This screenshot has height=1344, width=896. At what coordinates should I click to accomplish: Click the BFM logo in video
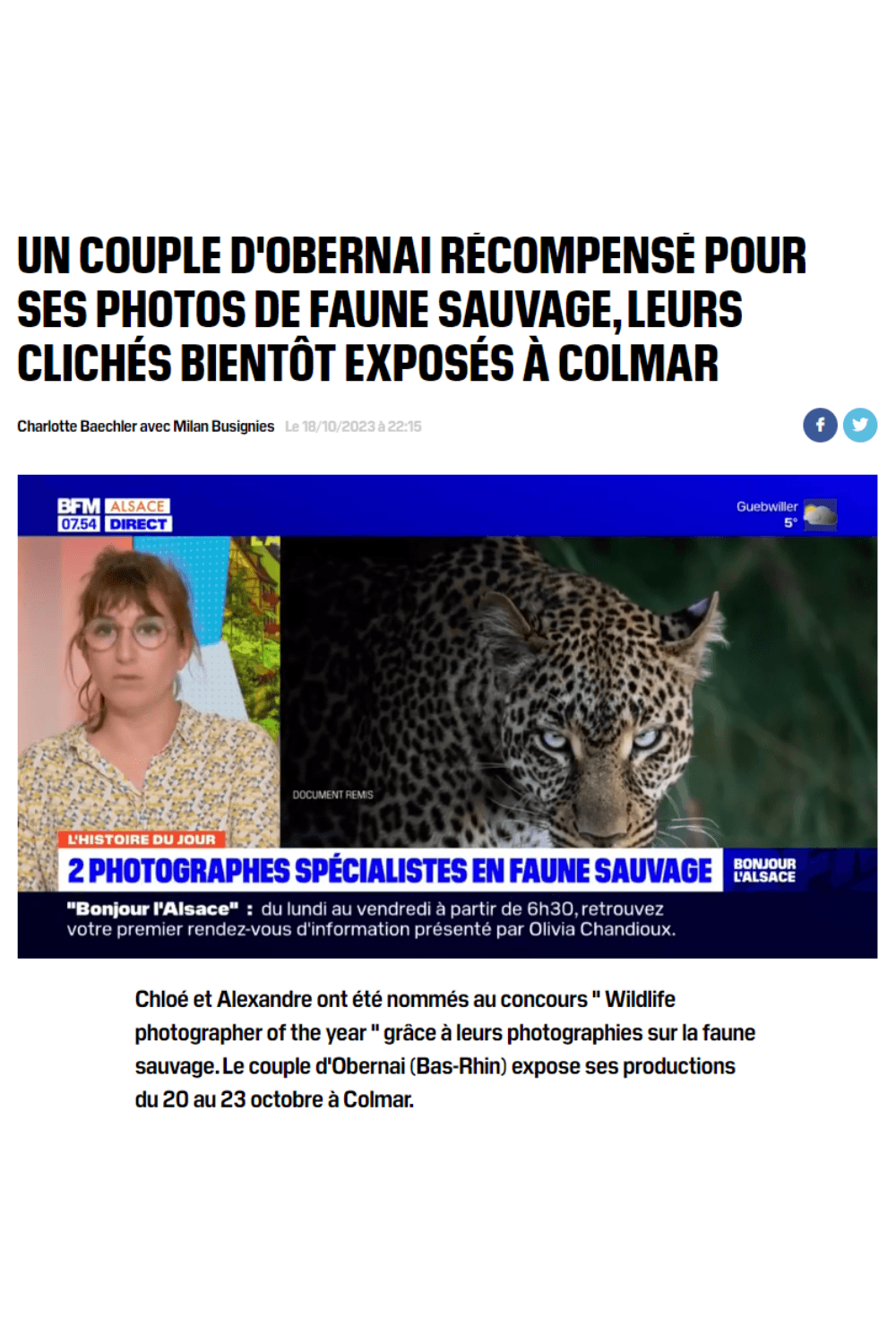click(x=79, y=506)
